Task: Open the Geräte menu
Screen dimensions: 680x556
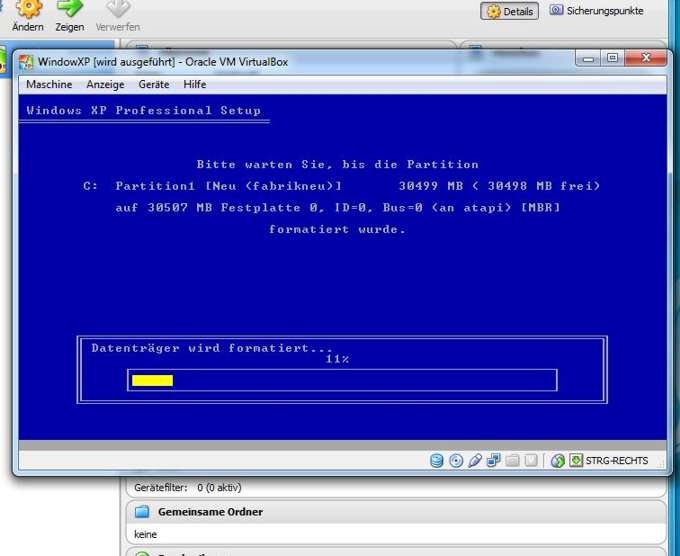Action: click(154, 84)
